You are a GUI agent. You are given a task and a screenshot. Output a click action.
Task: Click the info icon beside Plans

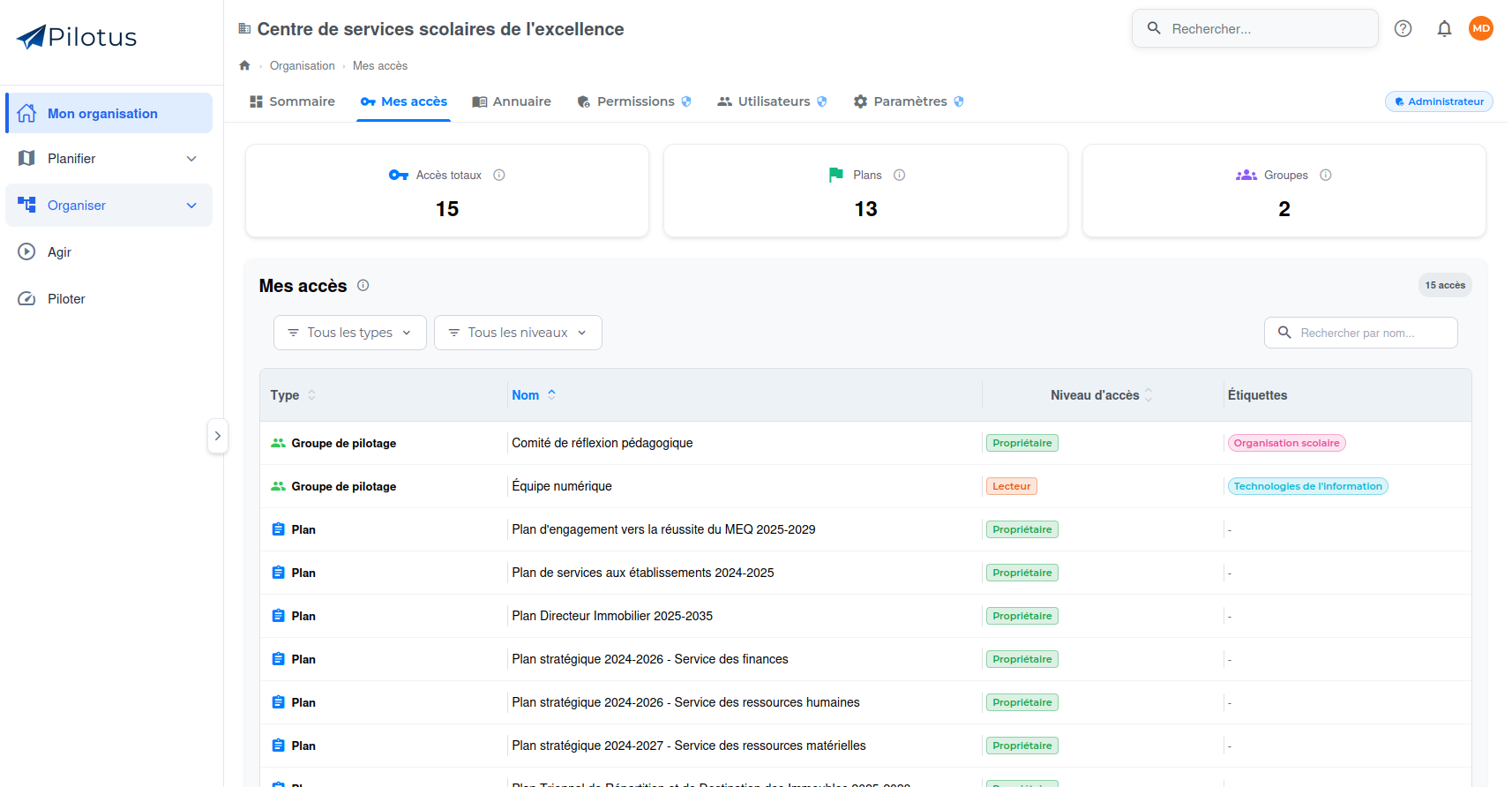click(x=900, y=175)
